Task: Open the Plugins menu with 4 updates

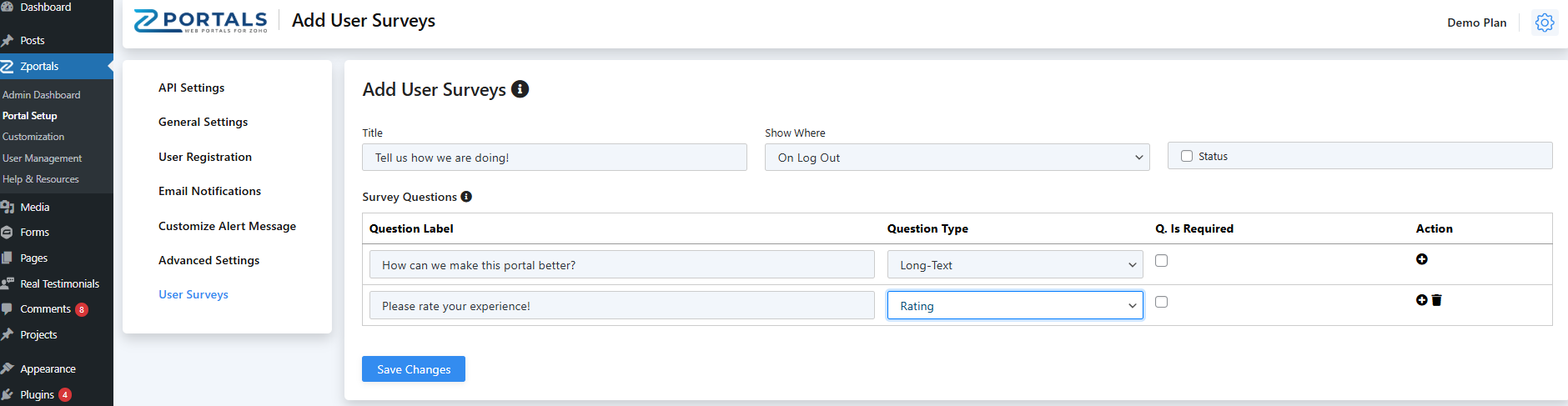Action: point(37,394)
